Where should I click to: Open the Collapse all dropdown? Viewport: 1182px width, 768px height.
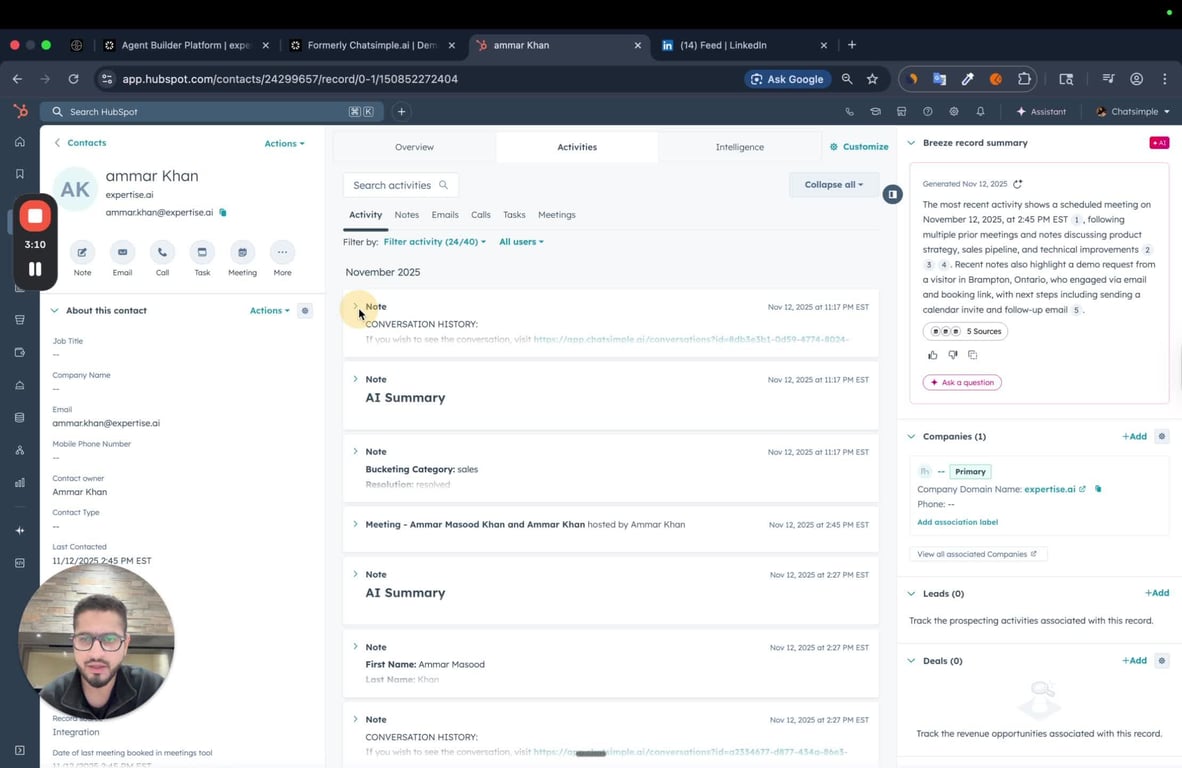click(833, 185)
